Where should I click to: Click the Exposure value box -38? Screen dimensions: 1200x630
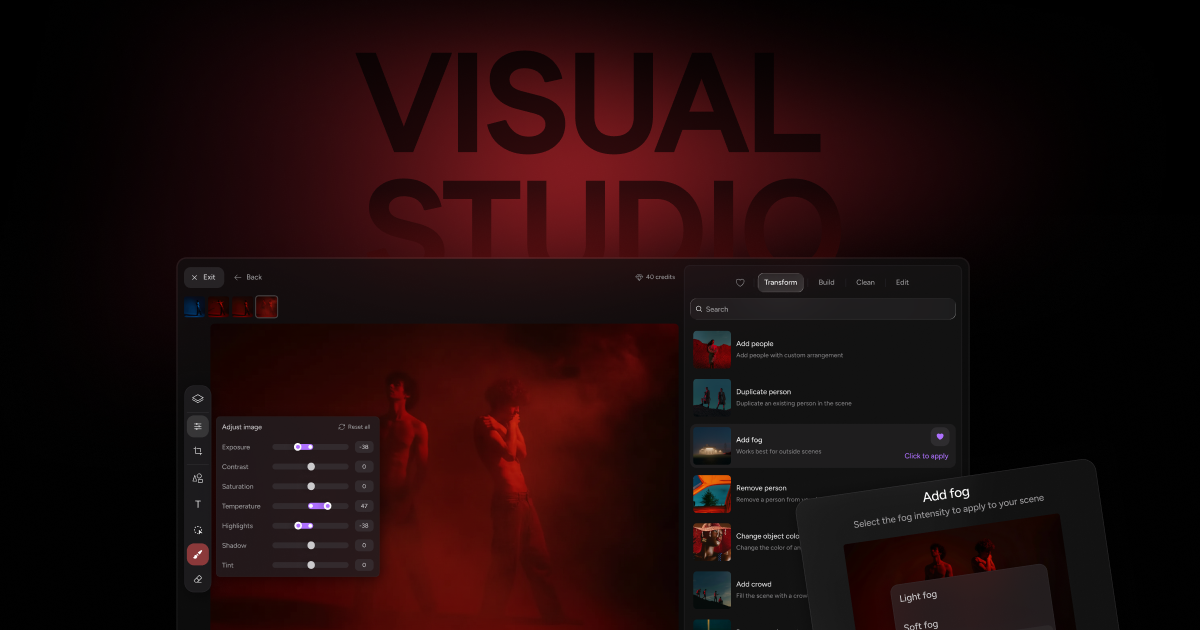tap(364, 447)
